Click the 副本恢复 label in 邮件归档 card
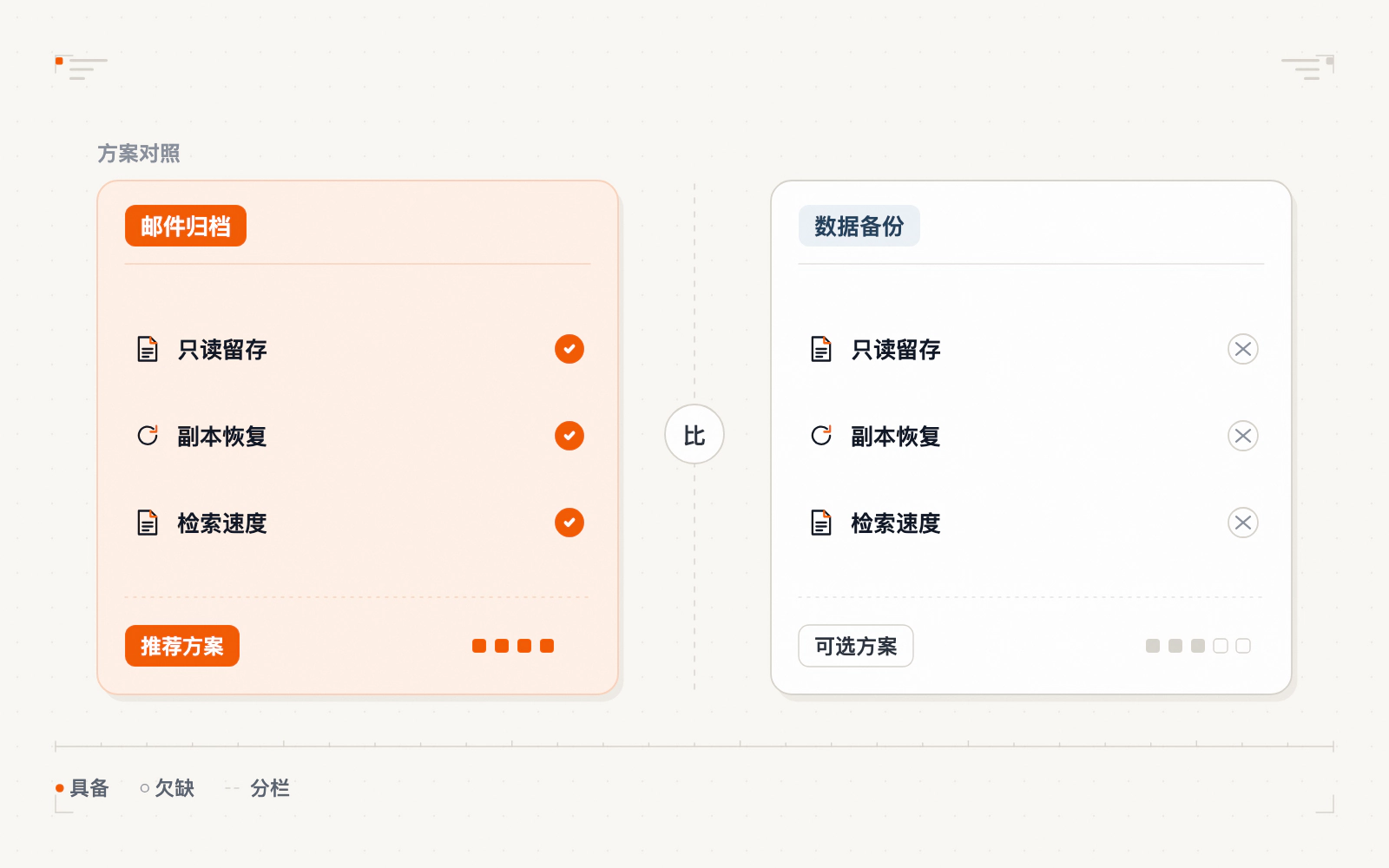Image resolution: width=1389 pixels, height=868 pixels. click(x=222, y=436)
